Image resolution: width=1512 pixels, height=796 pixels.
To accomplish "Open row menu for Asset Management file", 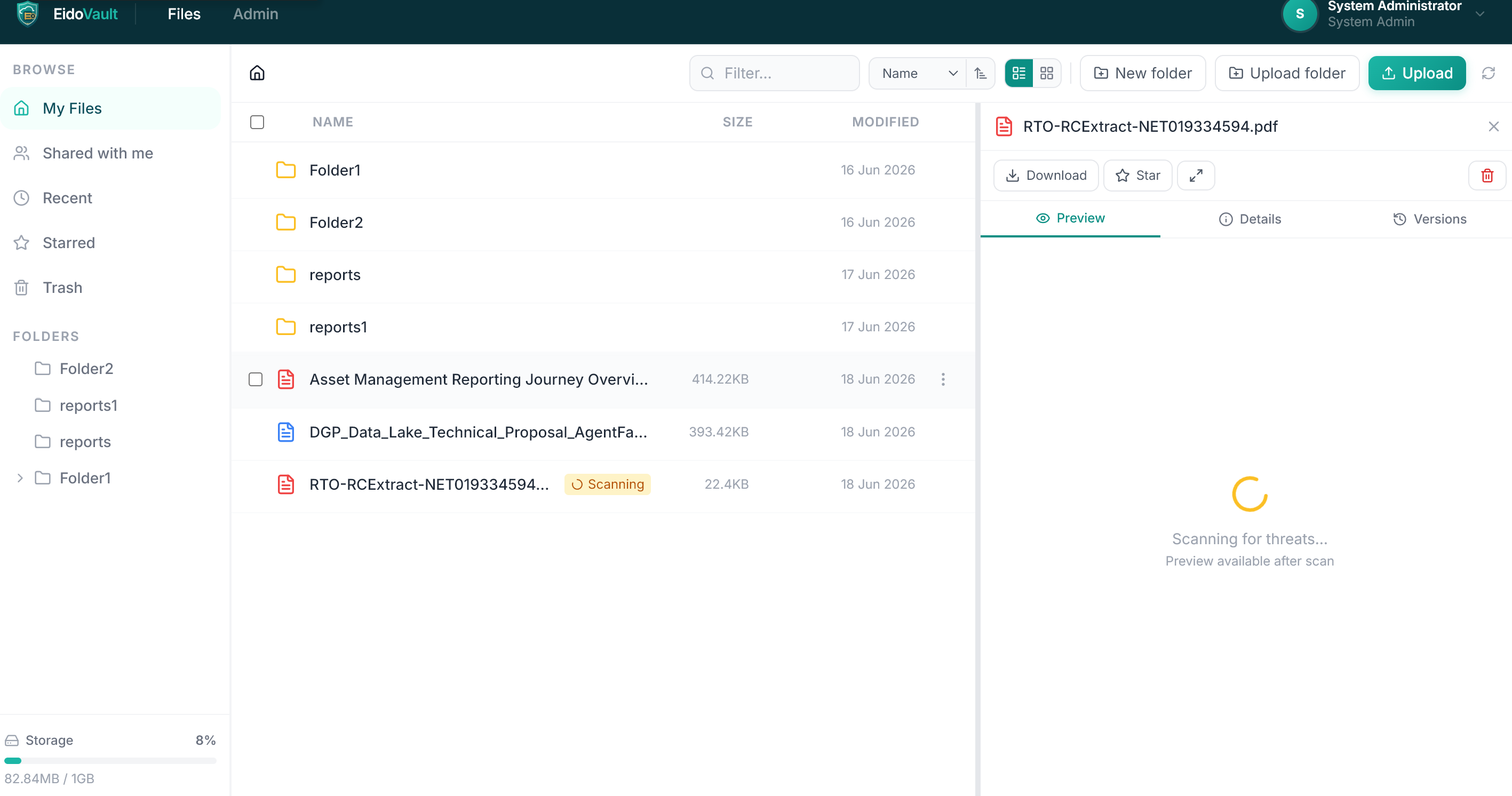I will 943,379.
